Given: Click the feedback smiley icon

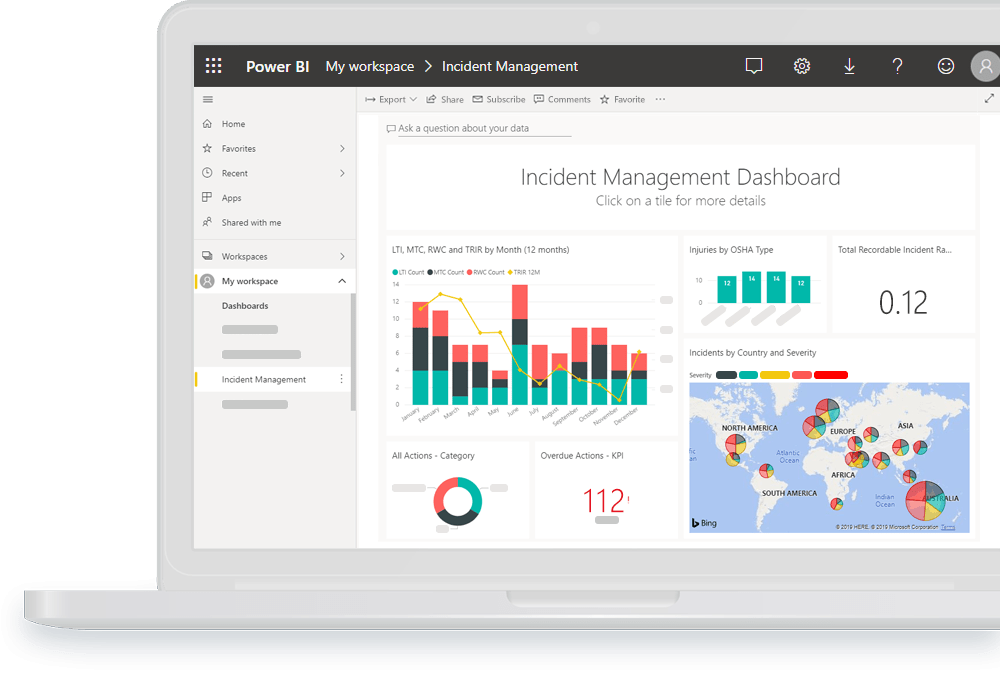Looking at the screenshot, I should (946, 66).
